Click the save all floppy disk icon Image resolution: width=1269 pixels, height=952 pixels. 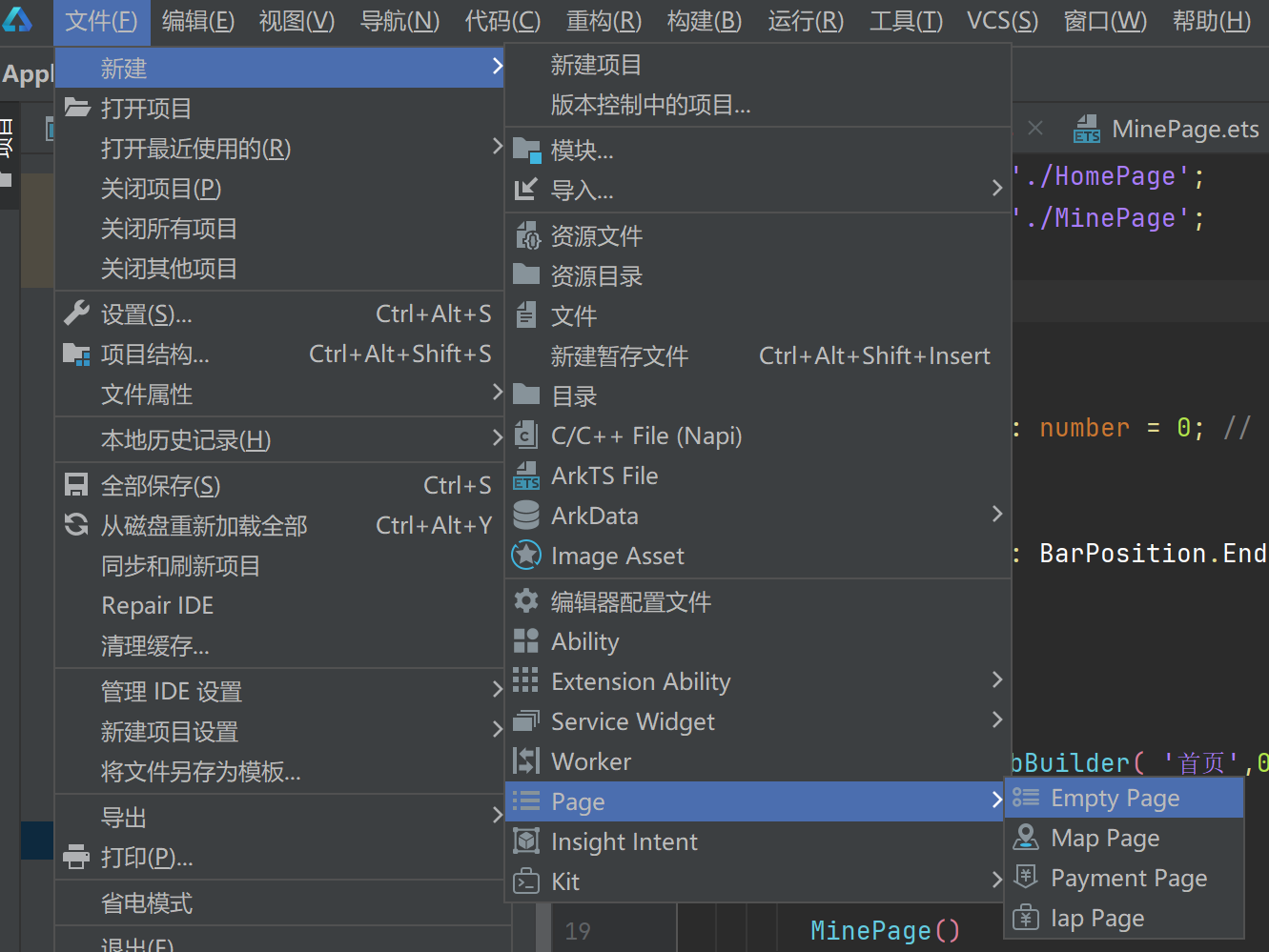[x=76, y=485]
